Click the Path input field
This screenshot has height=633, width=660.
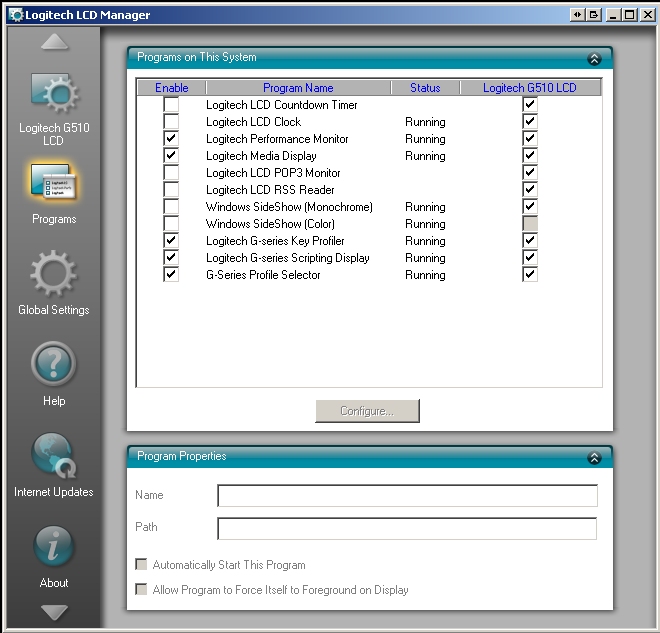point(407,529)
